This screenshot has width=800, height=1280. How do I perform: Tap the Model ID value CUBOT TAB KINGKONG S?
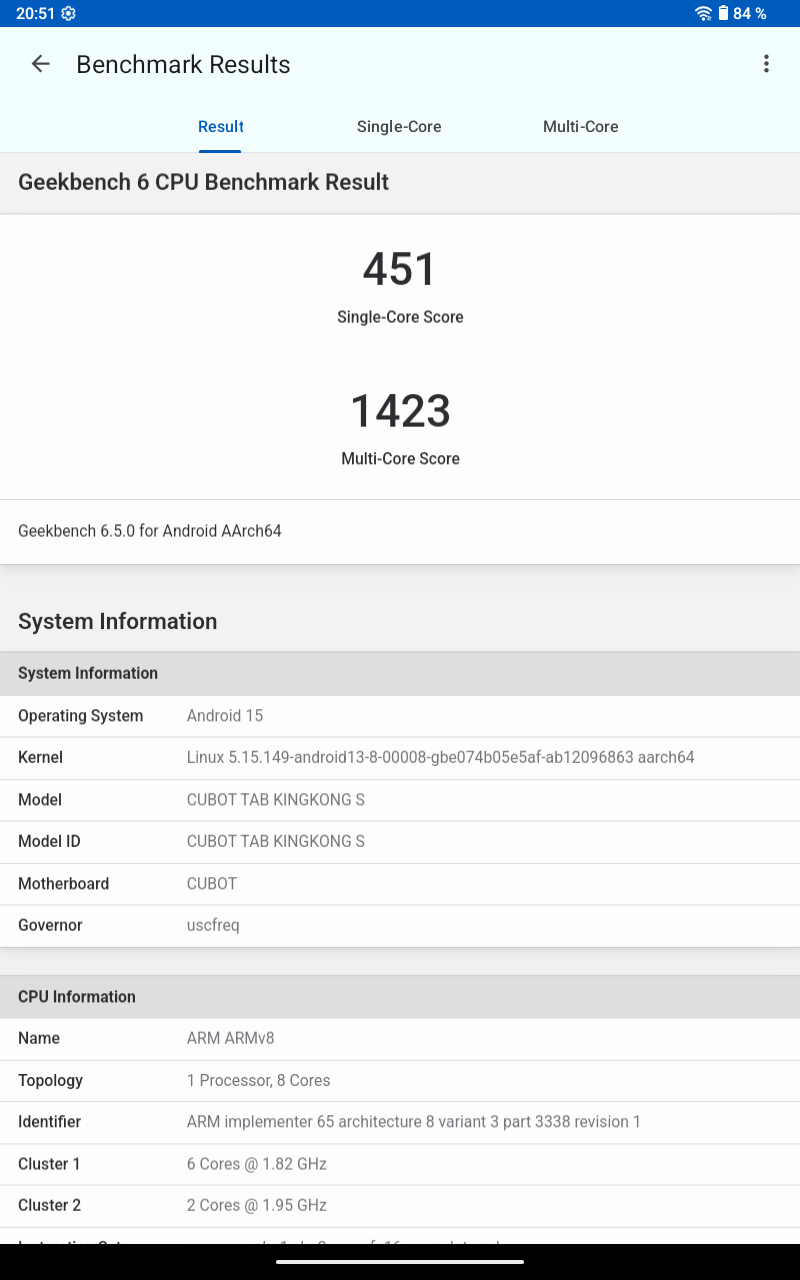coord(275,842)
